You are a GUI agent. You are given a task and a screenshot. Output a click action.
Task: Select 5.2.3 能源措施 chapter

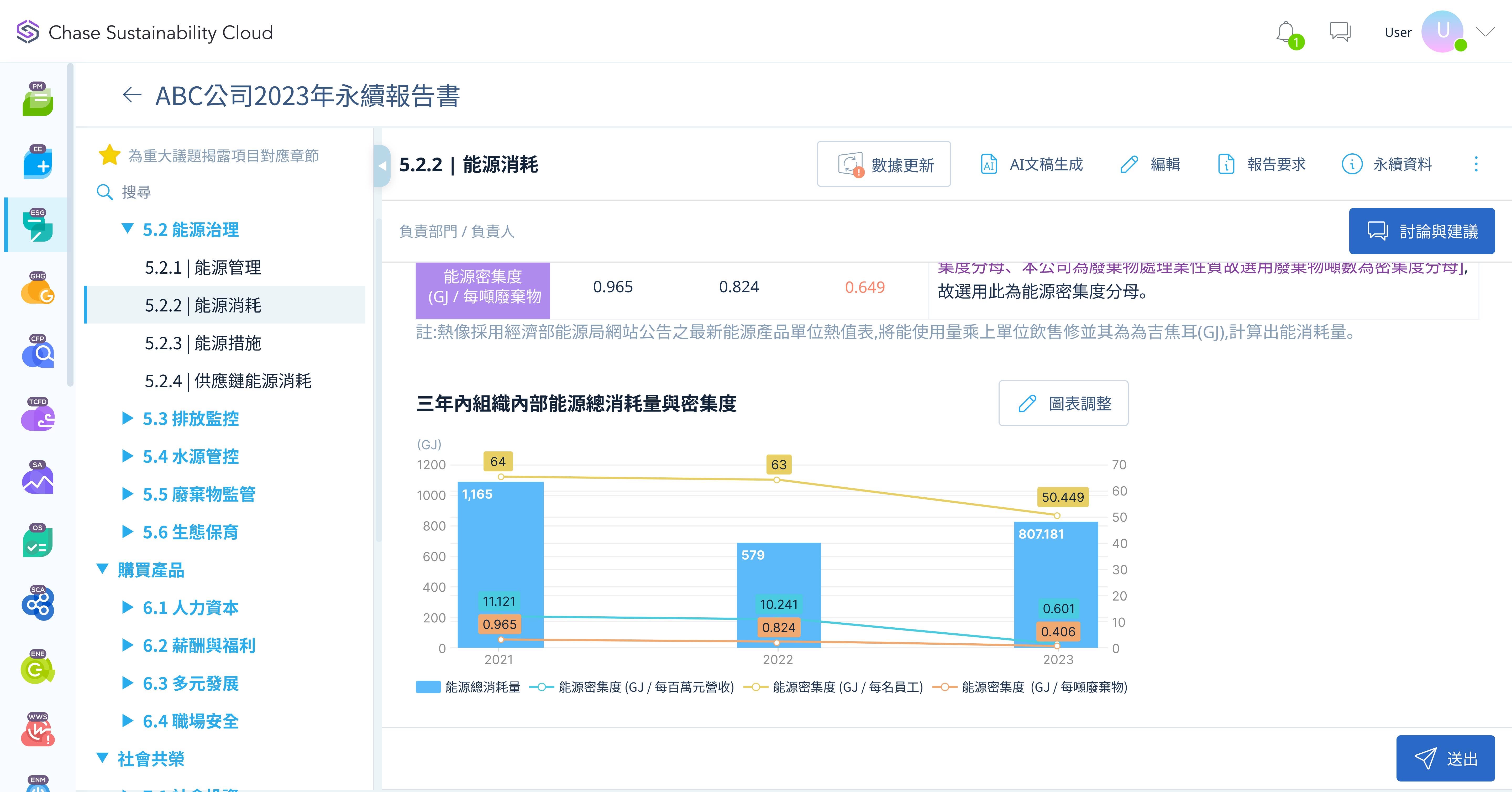click(x=203, y=343)
